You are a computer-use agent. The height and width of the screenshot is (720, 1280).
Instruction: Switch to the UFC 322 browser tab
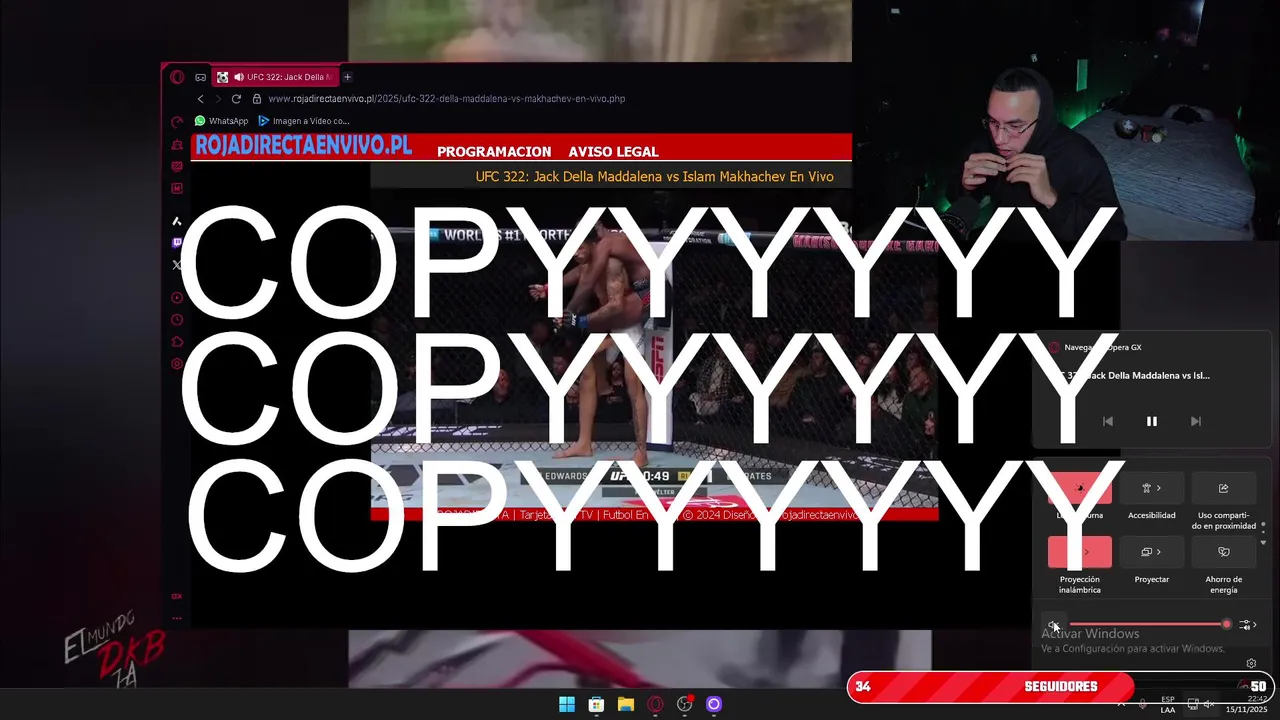[277, 77]
